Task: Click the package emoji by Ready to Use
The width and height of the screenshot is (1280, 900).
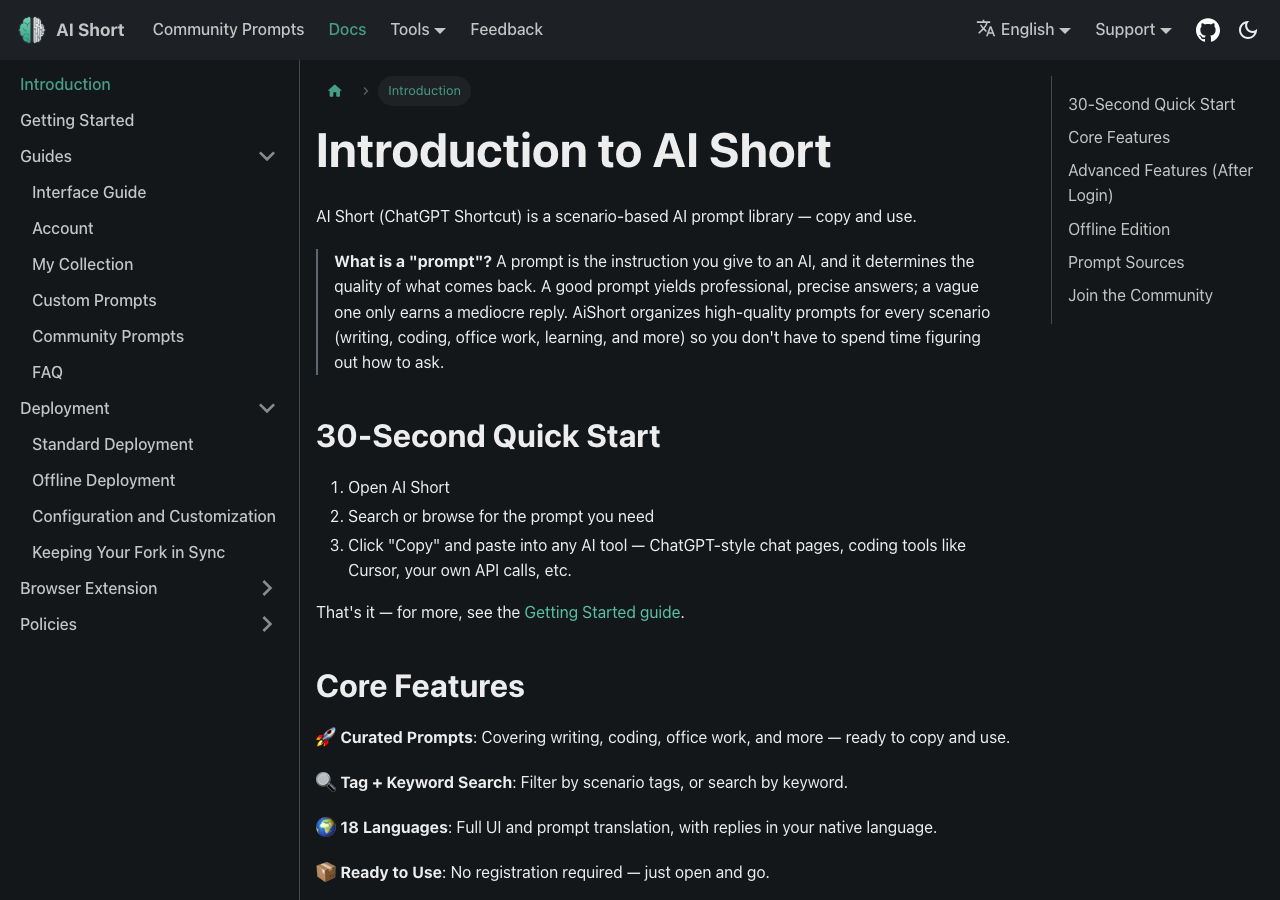Action: pos(326,872)
